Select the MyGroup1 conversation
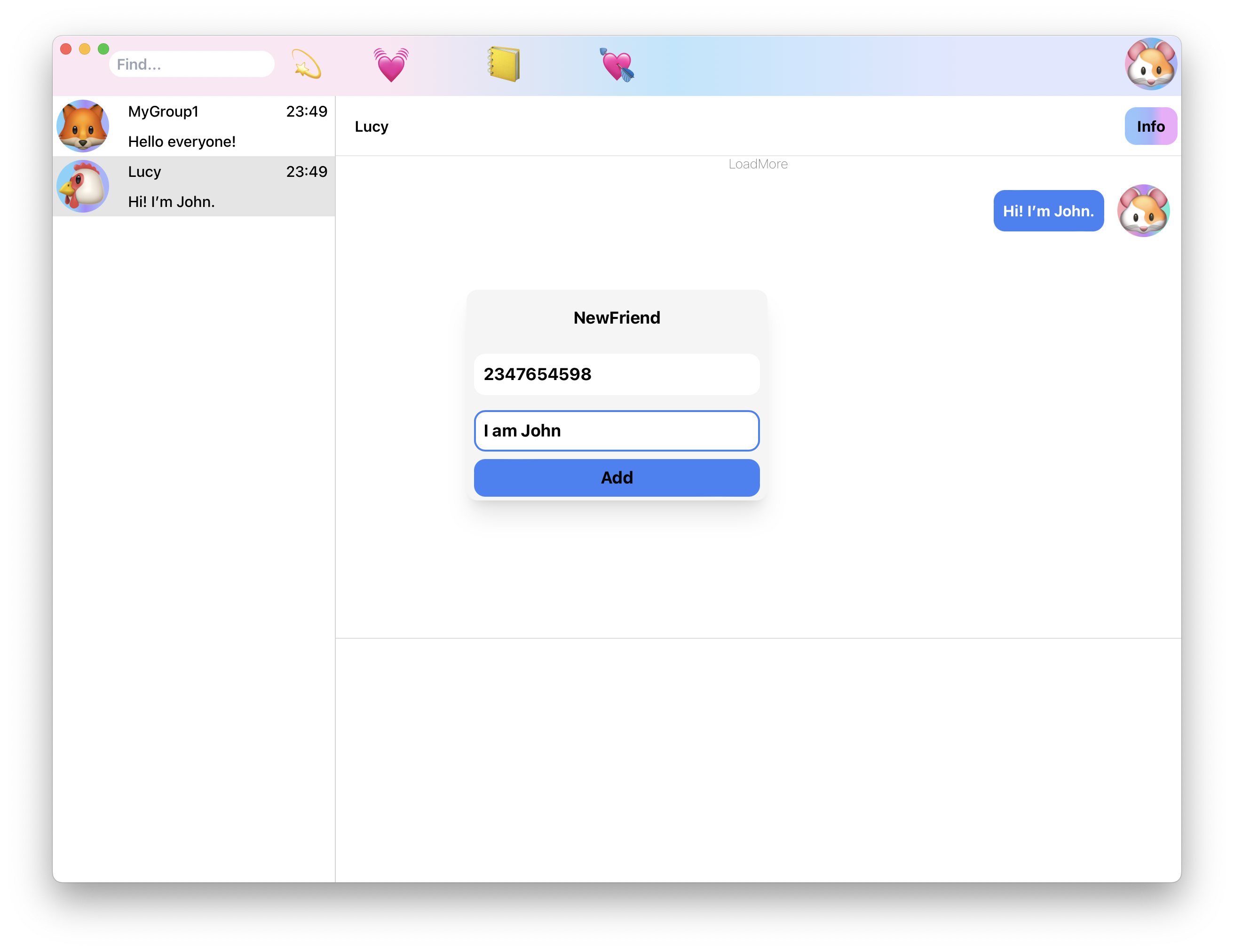Viewport: 1234px width, 952px height. click(226, 126)
